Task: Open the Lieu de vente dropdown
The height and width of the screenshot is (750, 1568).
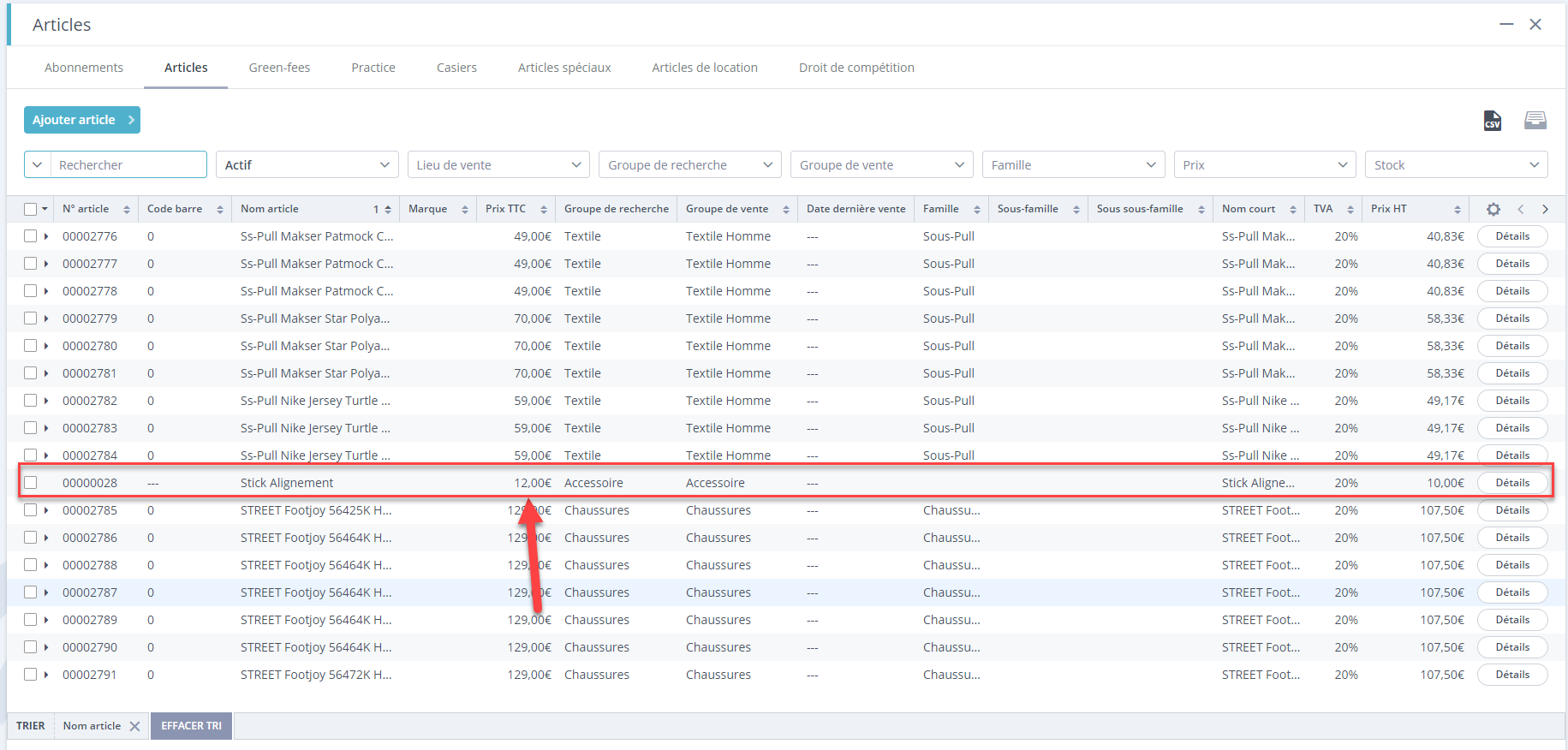Action: pyautogui.click(x=498, y=164)
